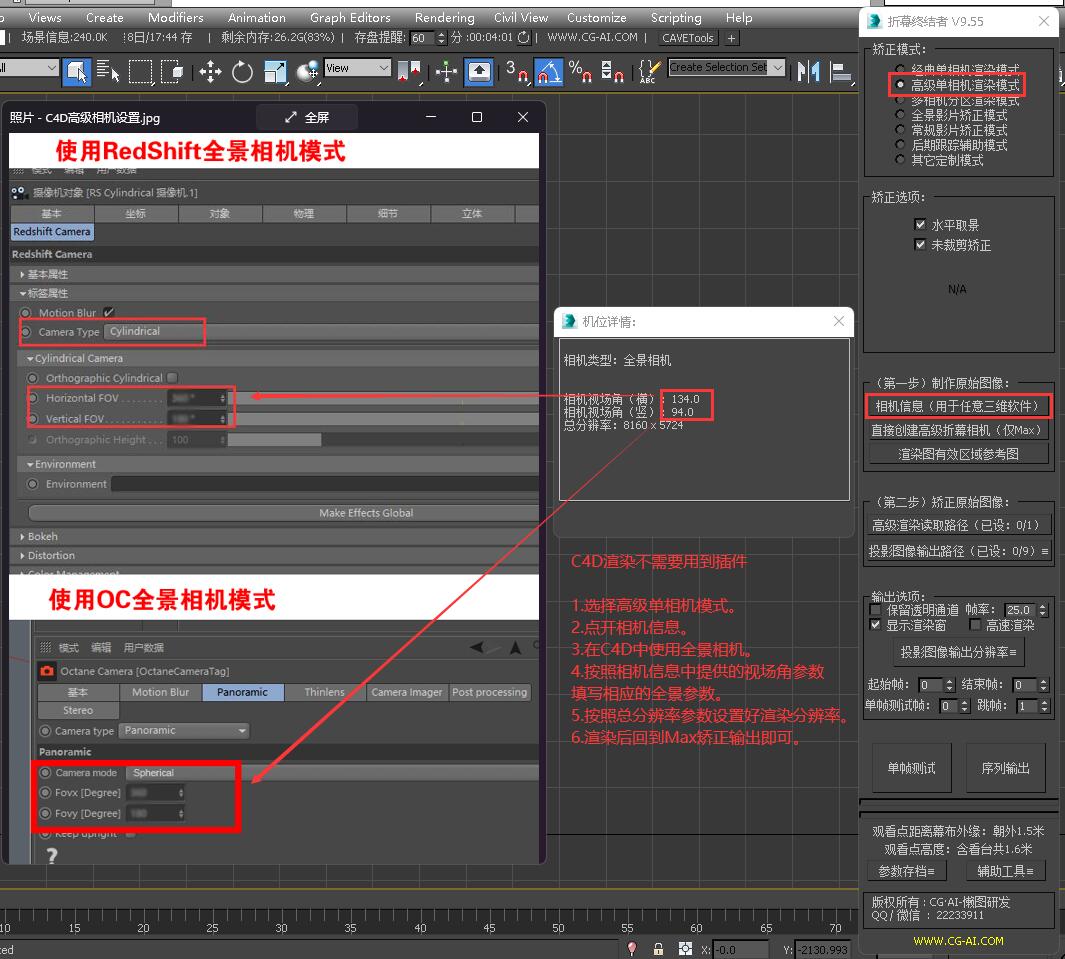Open 投影图像输出分辨率 menu button

point(958,652)
